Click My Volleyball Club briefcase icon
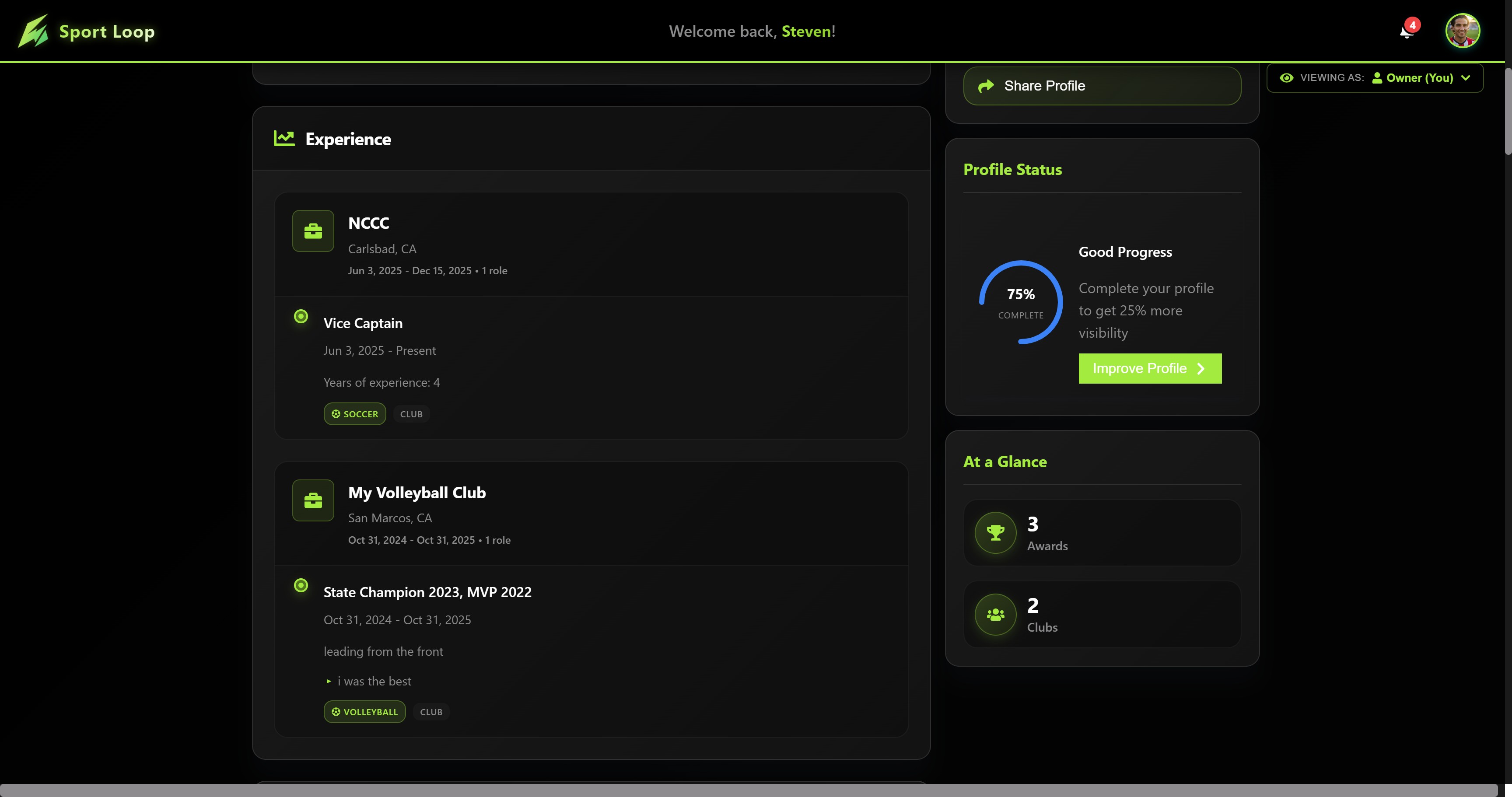 (313, 500)
